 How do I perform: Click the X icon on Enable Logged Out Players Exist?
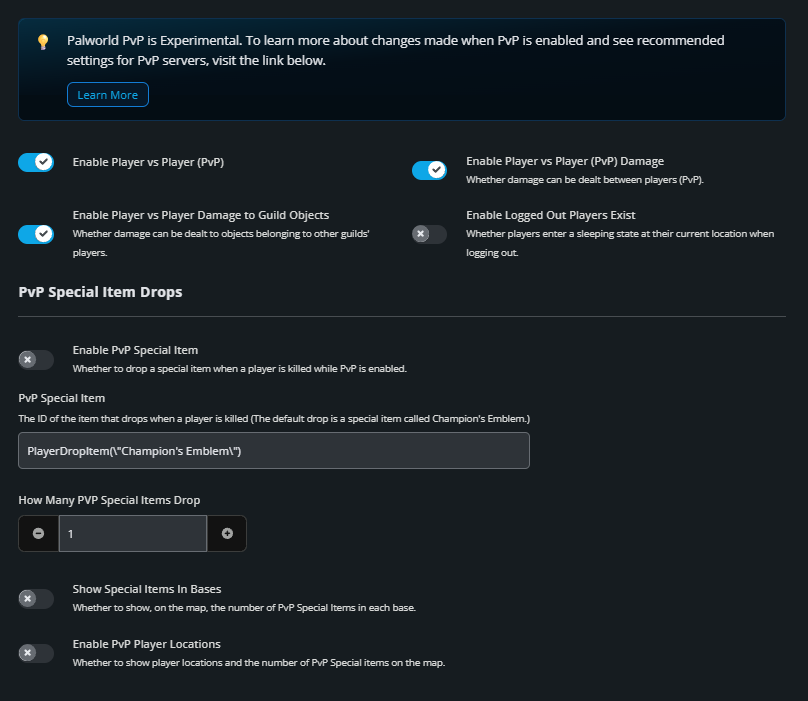point(422,234)
